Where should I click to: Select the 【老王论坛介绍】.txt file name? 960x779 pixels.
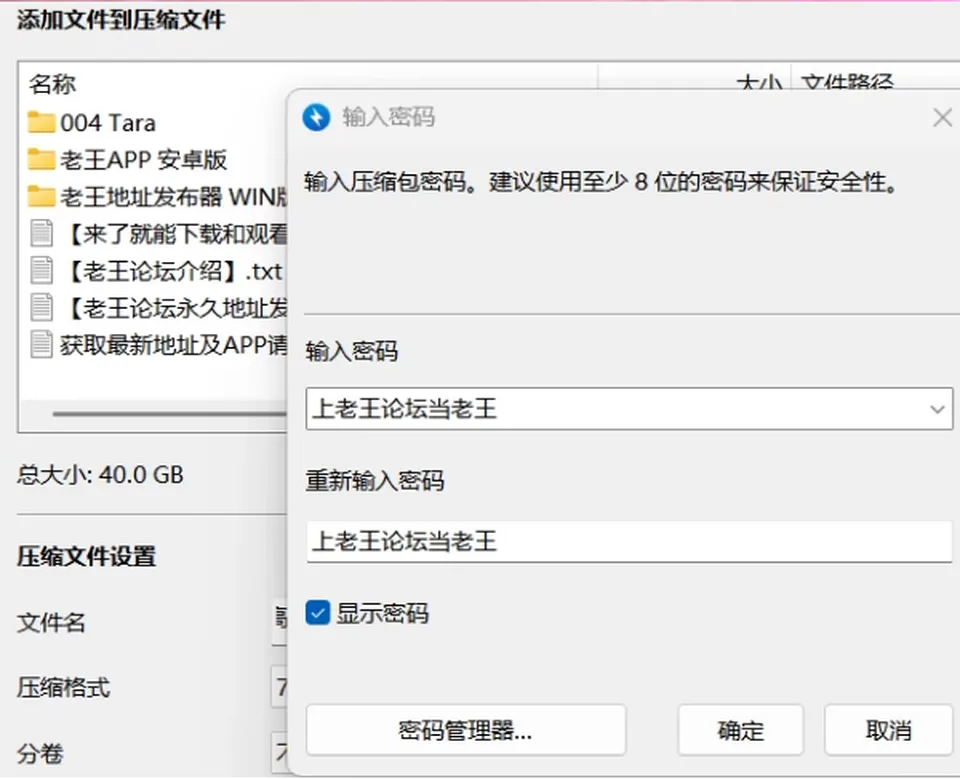(174, 271)
